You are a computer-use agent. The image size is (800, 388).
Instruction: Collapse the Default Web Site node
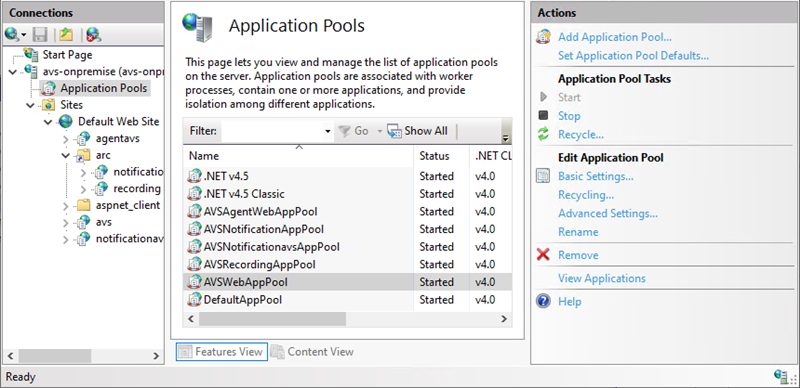tap(48, 122)
